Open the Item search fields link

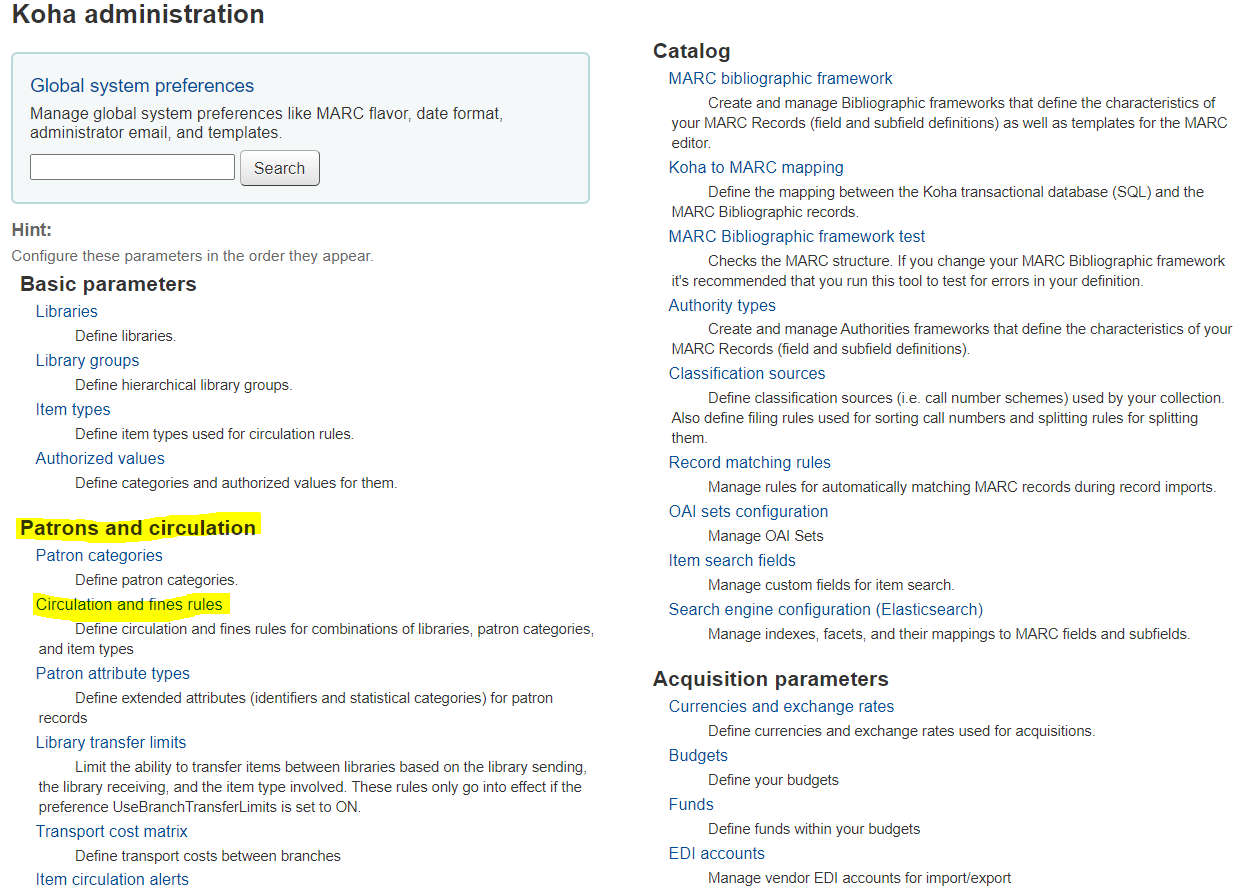732,561
